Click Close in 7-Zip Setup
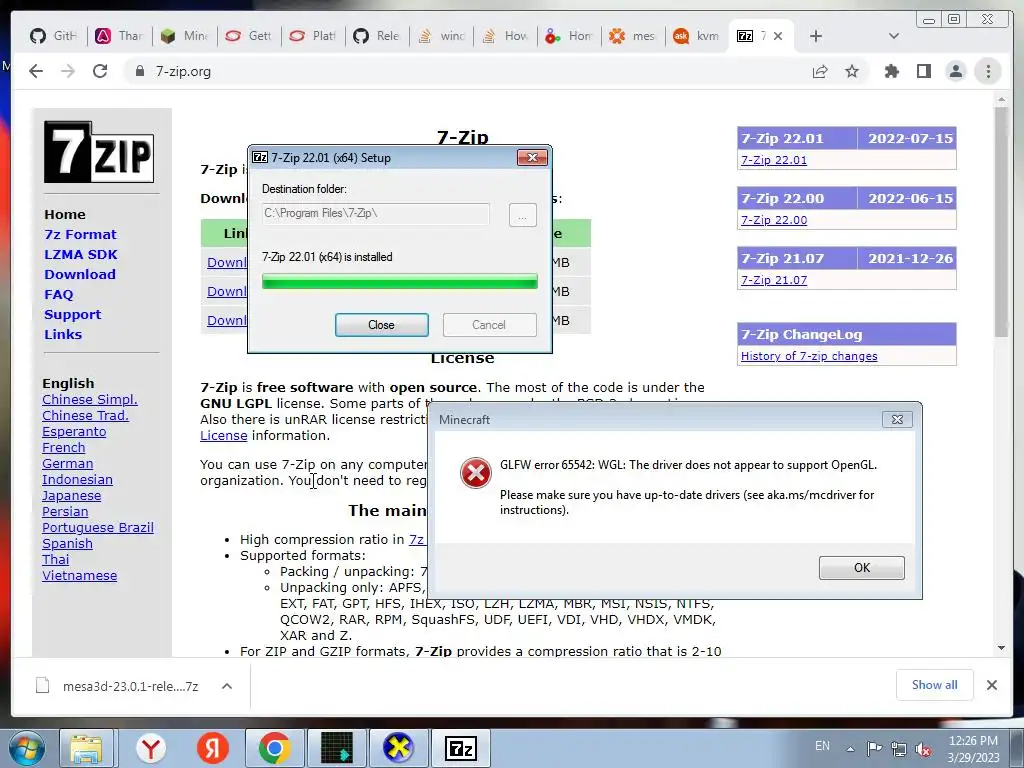The width and height of the screenshot is (1024, 768). pos(381,325)
